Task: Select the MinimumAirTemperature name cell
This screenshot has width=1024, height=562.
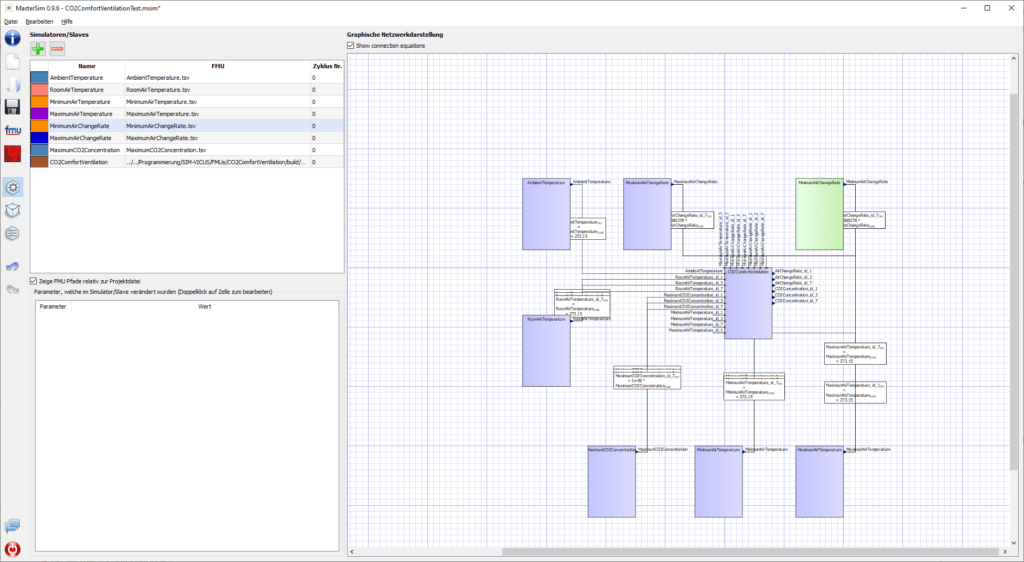Action: click(x=86, y=102)
